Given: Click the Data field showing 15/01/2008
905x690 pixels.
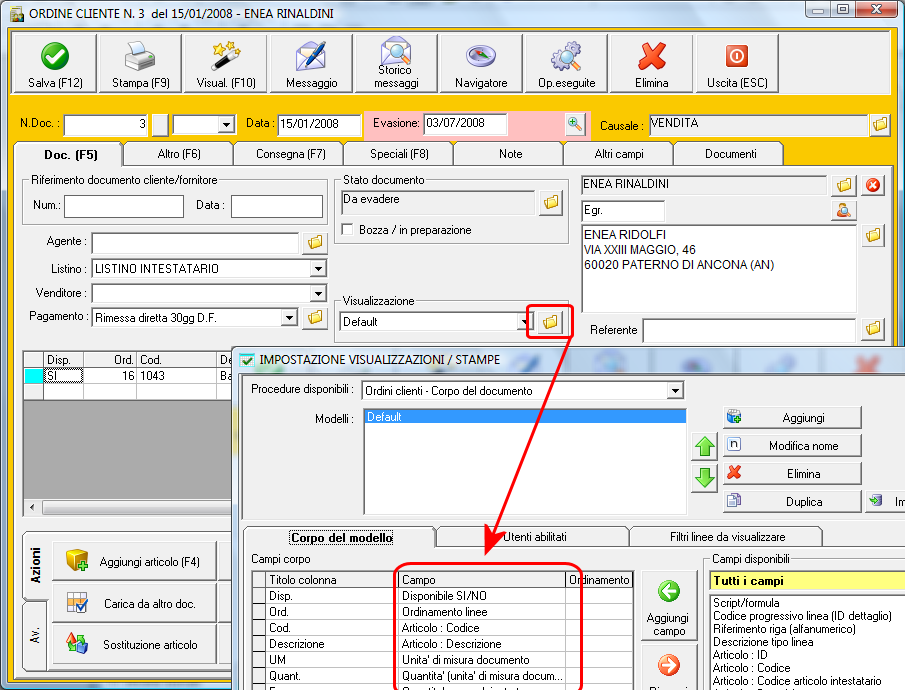Looking at the screenshot, I should tap(319, 124).
